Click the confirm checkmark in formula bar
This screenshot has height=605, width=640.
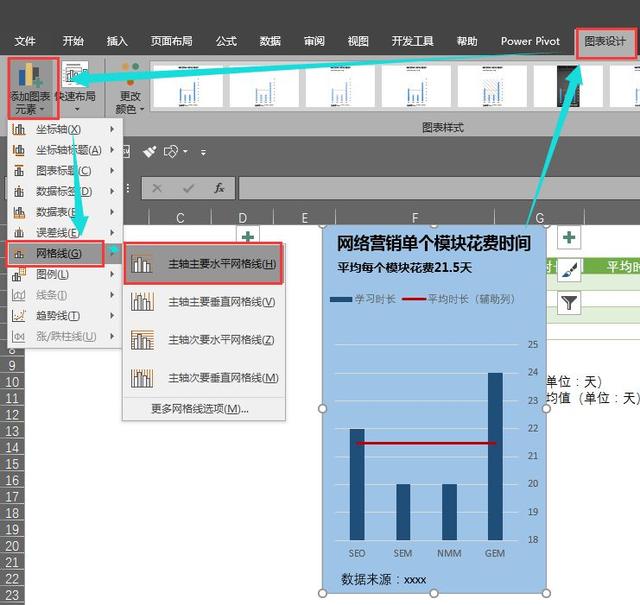click(x=188, y=188)
